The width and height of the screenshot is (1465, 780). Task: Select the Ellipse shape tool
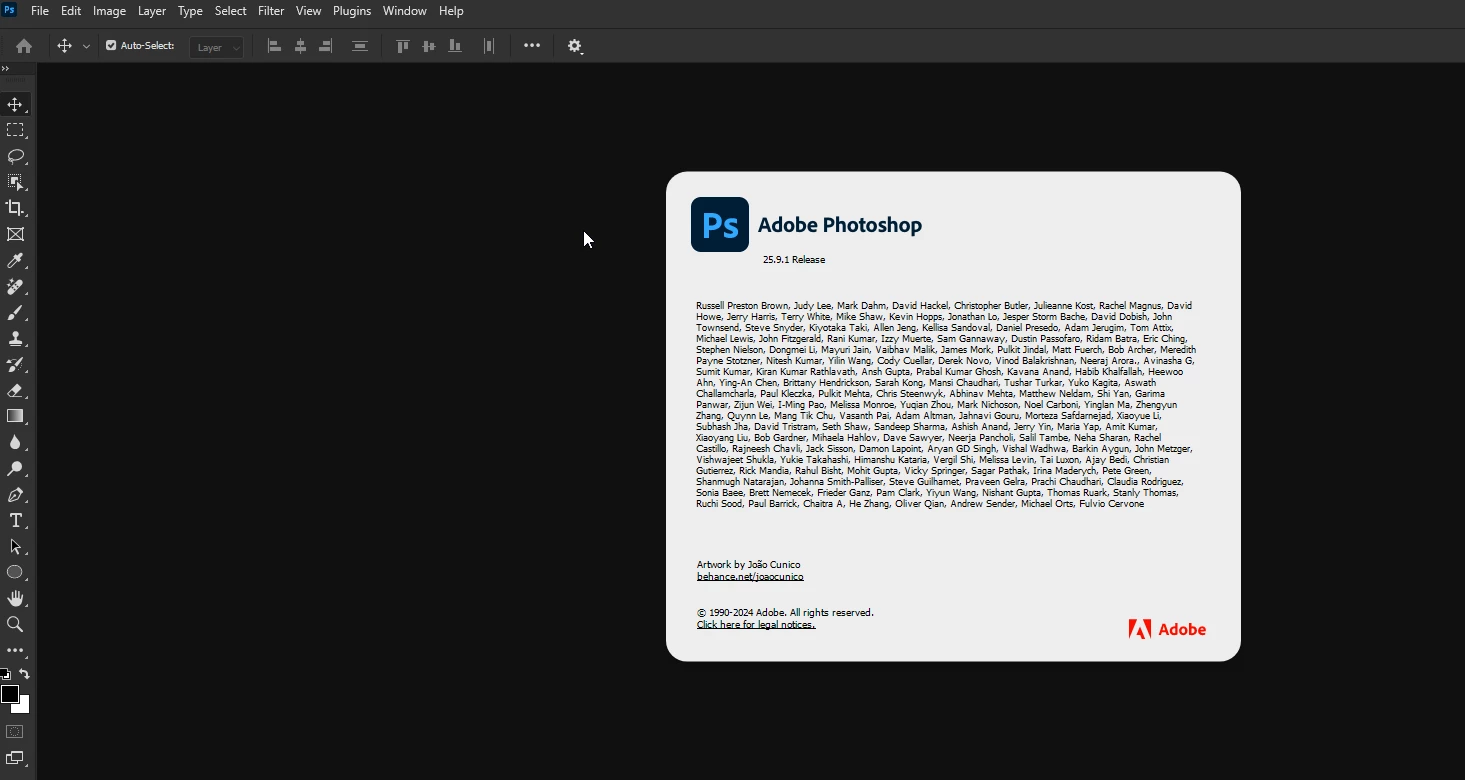(x=15, y=573)
